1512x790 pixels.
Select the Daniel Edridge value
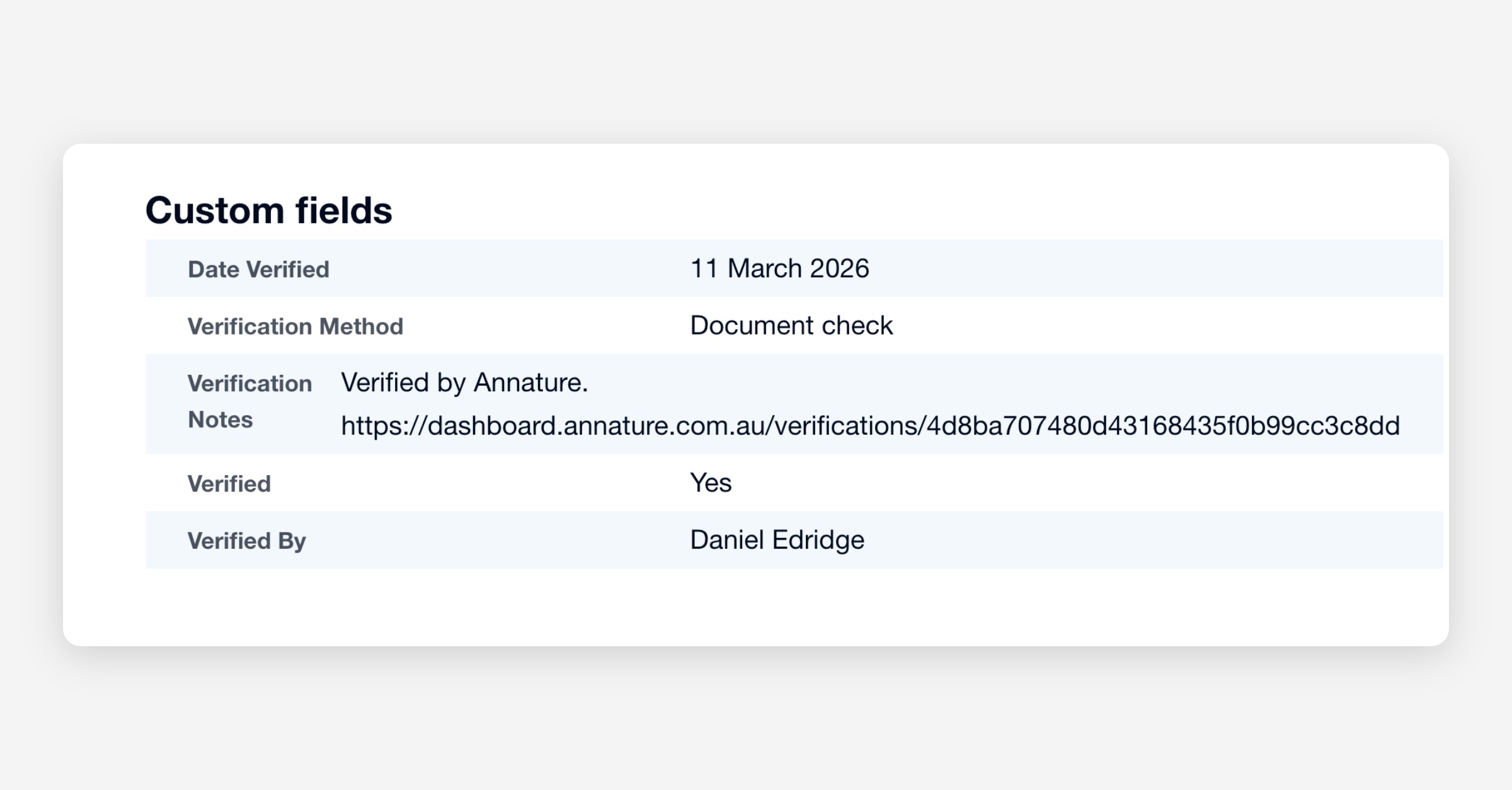click(x=777, y=541)
